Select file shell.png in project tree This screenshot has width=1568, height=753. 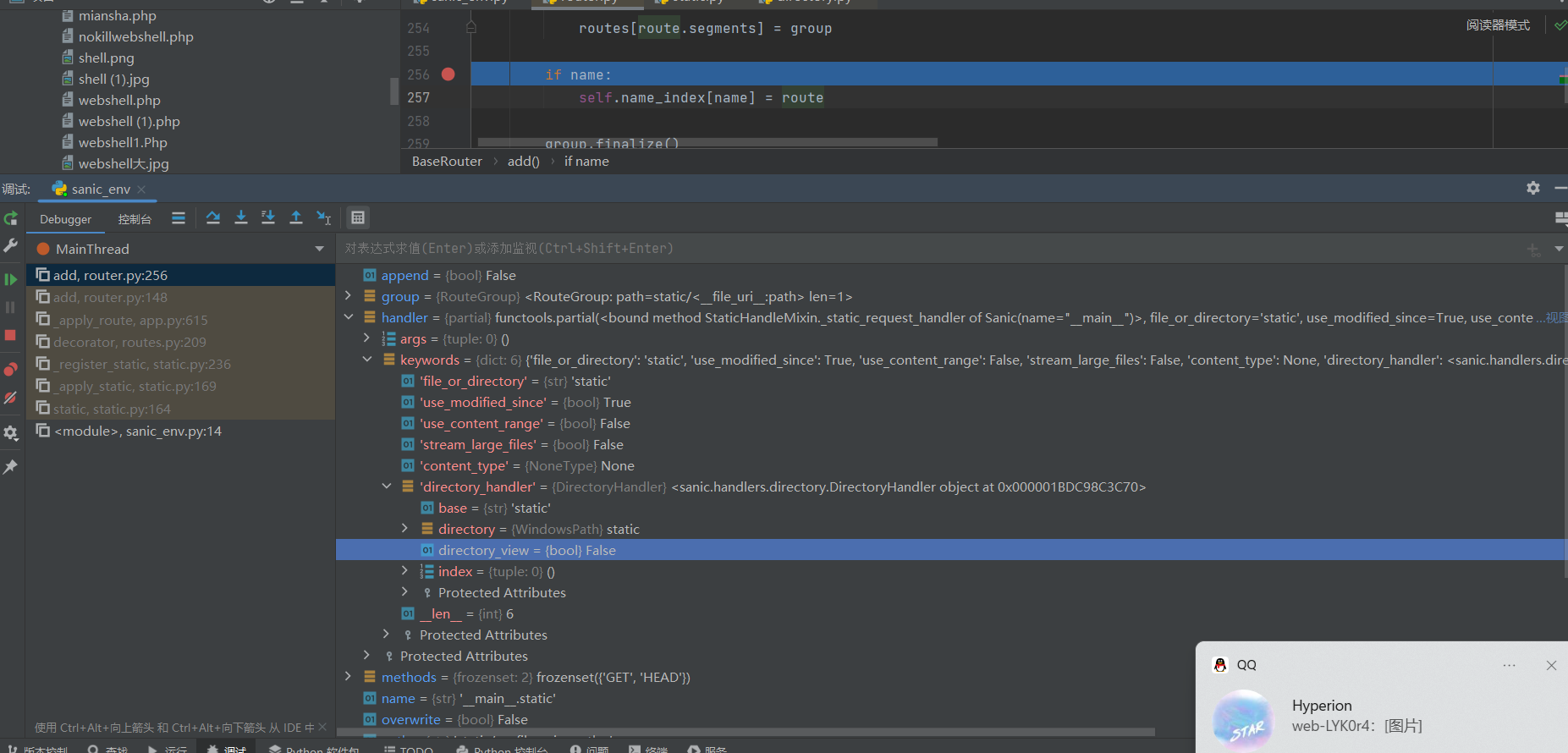tap(106, 58)
